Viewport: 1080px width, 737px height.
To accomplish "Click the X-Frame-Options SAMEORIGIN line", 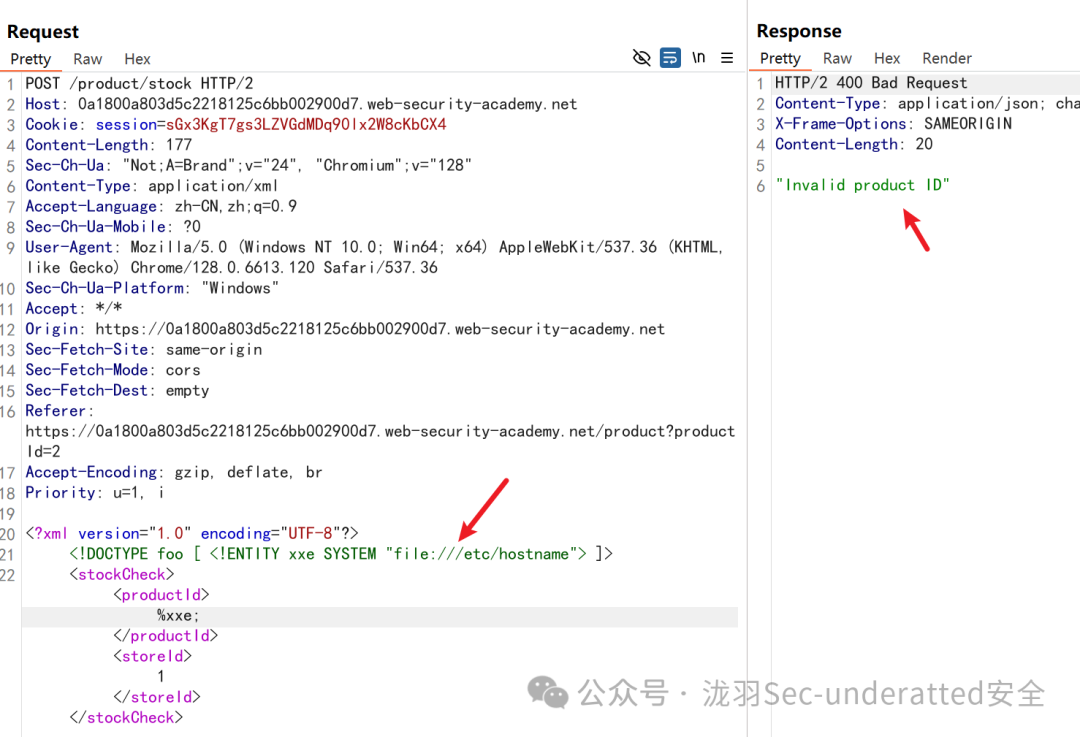I will (x=893, y=124).
